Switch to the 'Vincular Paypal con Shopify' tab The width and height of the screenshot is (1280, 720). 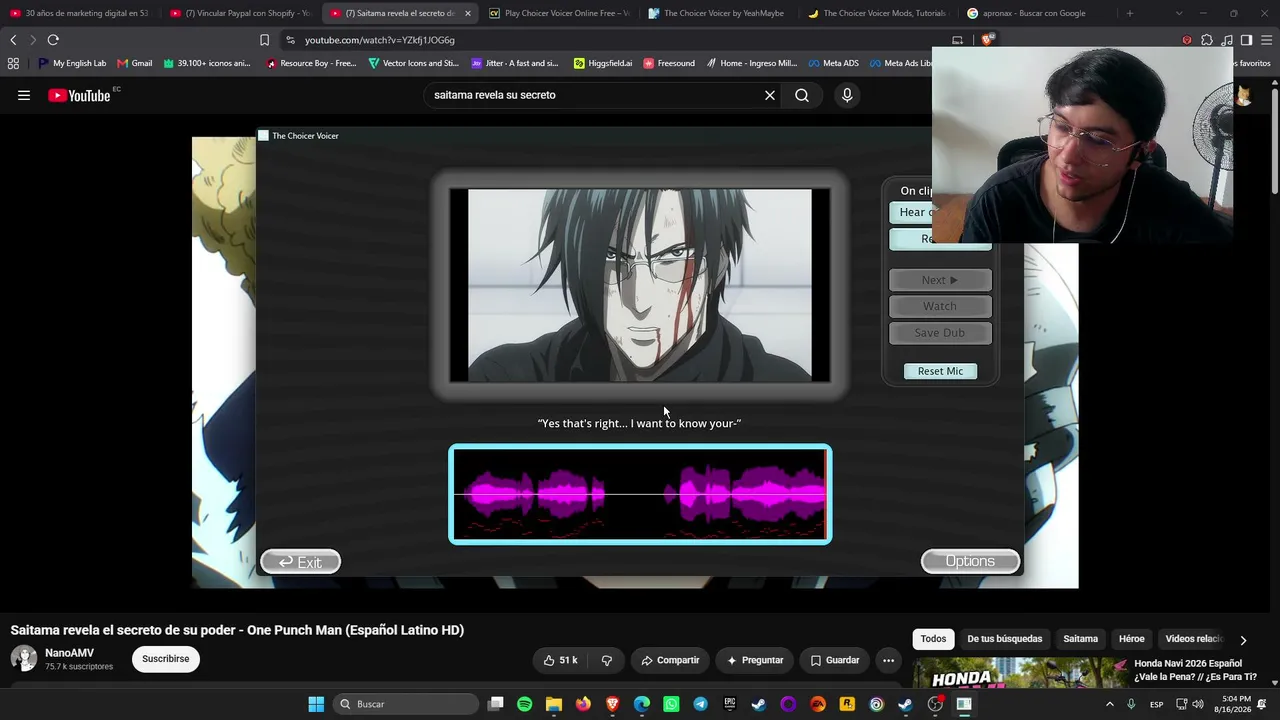click(240, 13)
